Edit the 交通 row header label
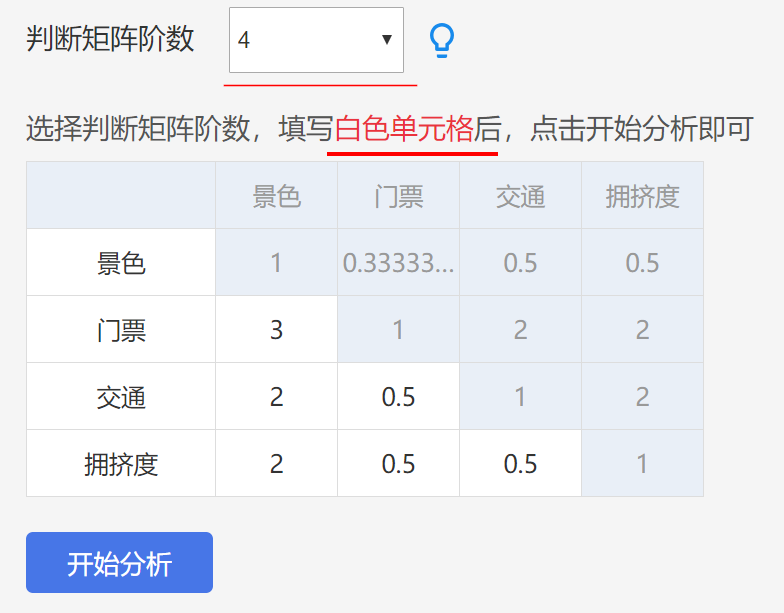Image resolution: width=784 pixels, height=613 pixels. (x=121, y=397)
